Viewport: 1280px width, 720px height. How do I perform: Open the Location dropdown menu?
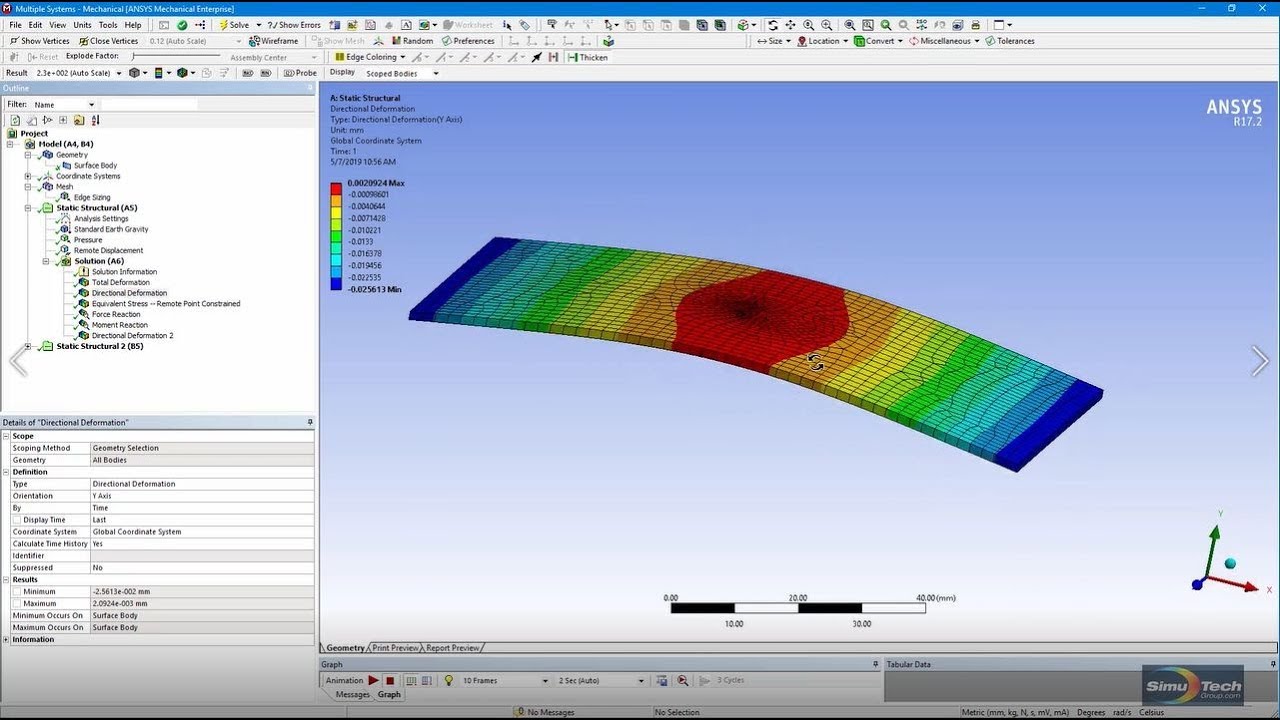pyautogui.click(x=822, y=41)
